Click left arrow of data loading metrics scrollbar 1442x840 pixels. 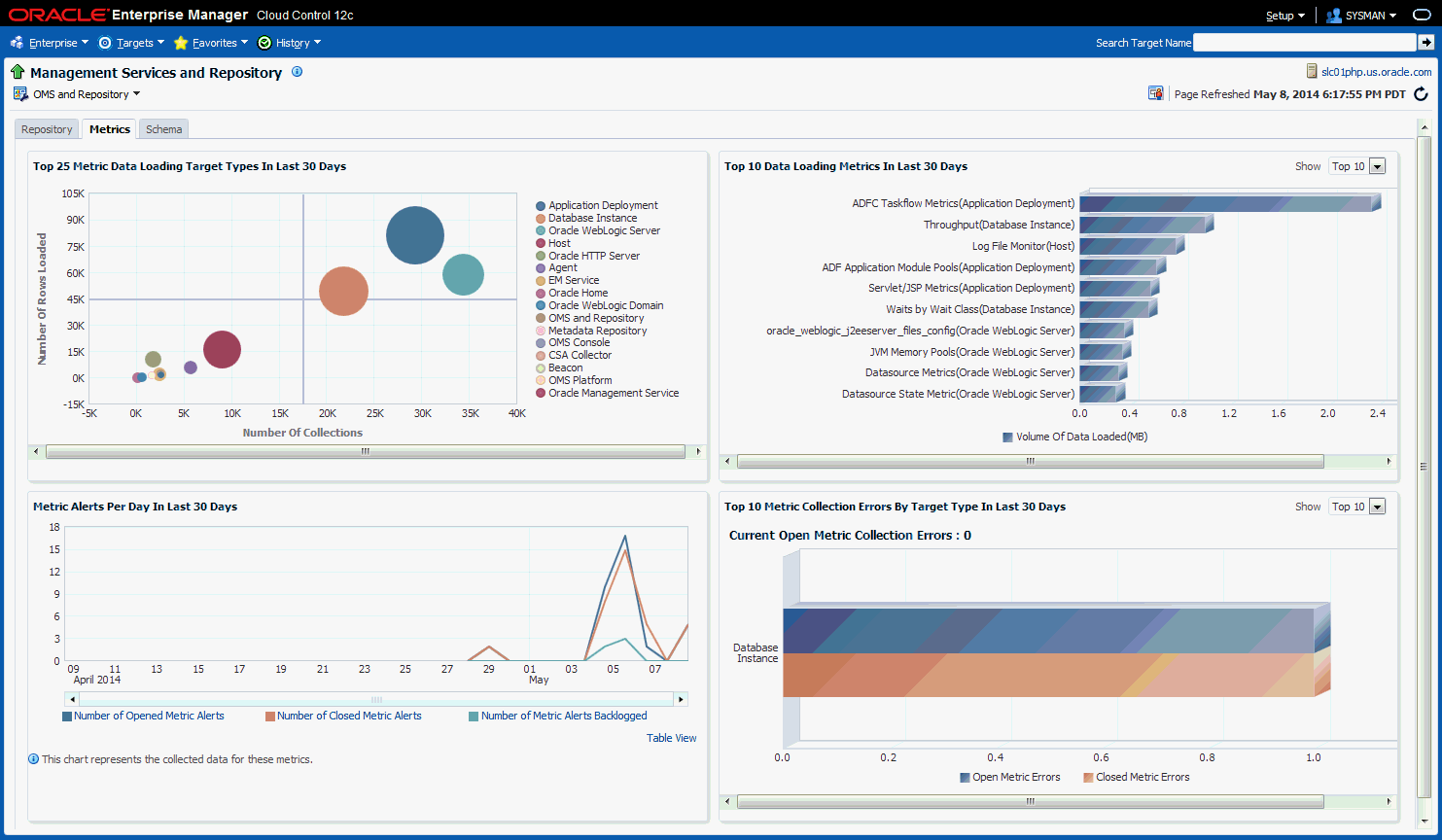(x=728, y=462)
